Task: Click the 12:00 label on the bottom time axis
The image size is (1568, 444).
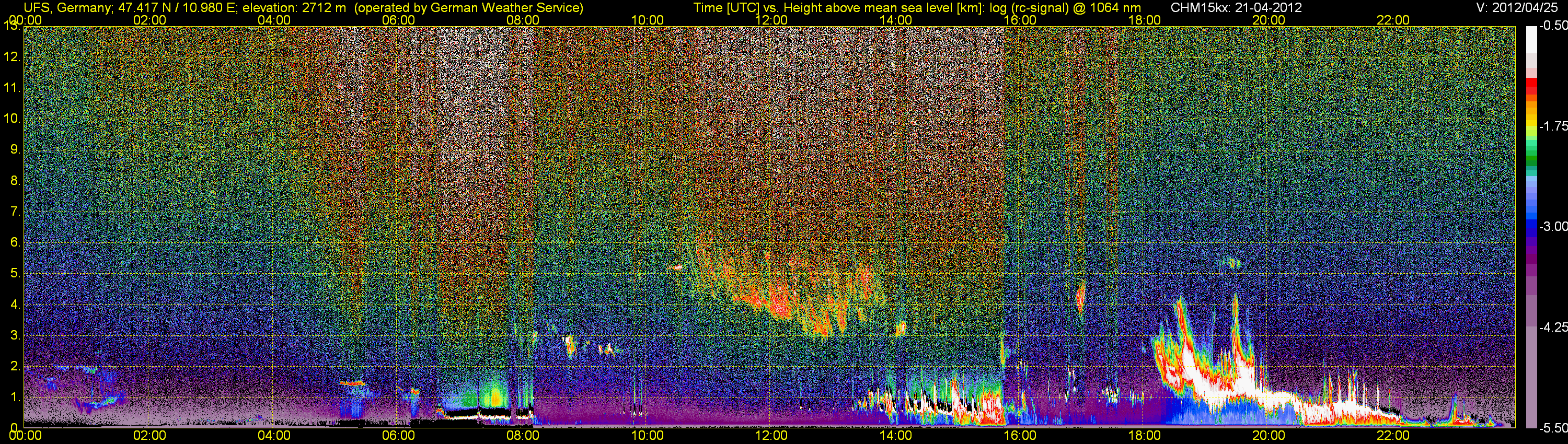Action: (771, 436)
